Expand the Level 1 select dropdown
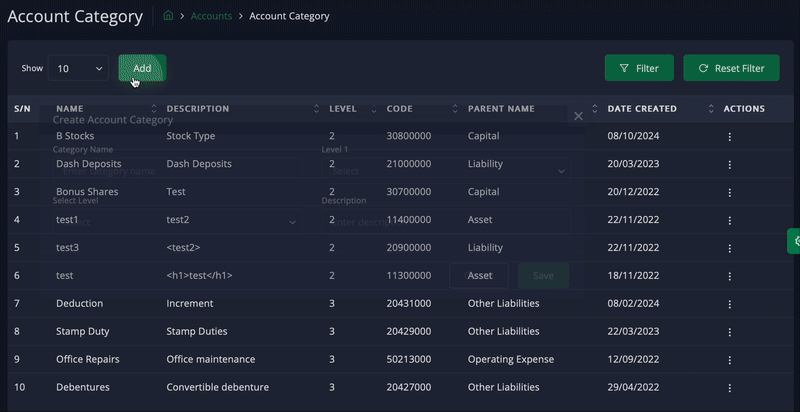 tap(445, 171)
